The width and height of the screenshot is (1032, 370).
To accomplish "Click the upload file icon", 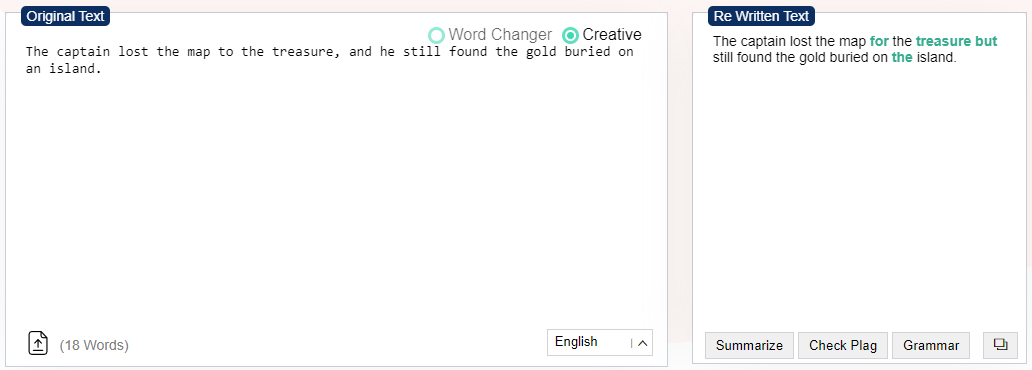I will click(38, 343).
